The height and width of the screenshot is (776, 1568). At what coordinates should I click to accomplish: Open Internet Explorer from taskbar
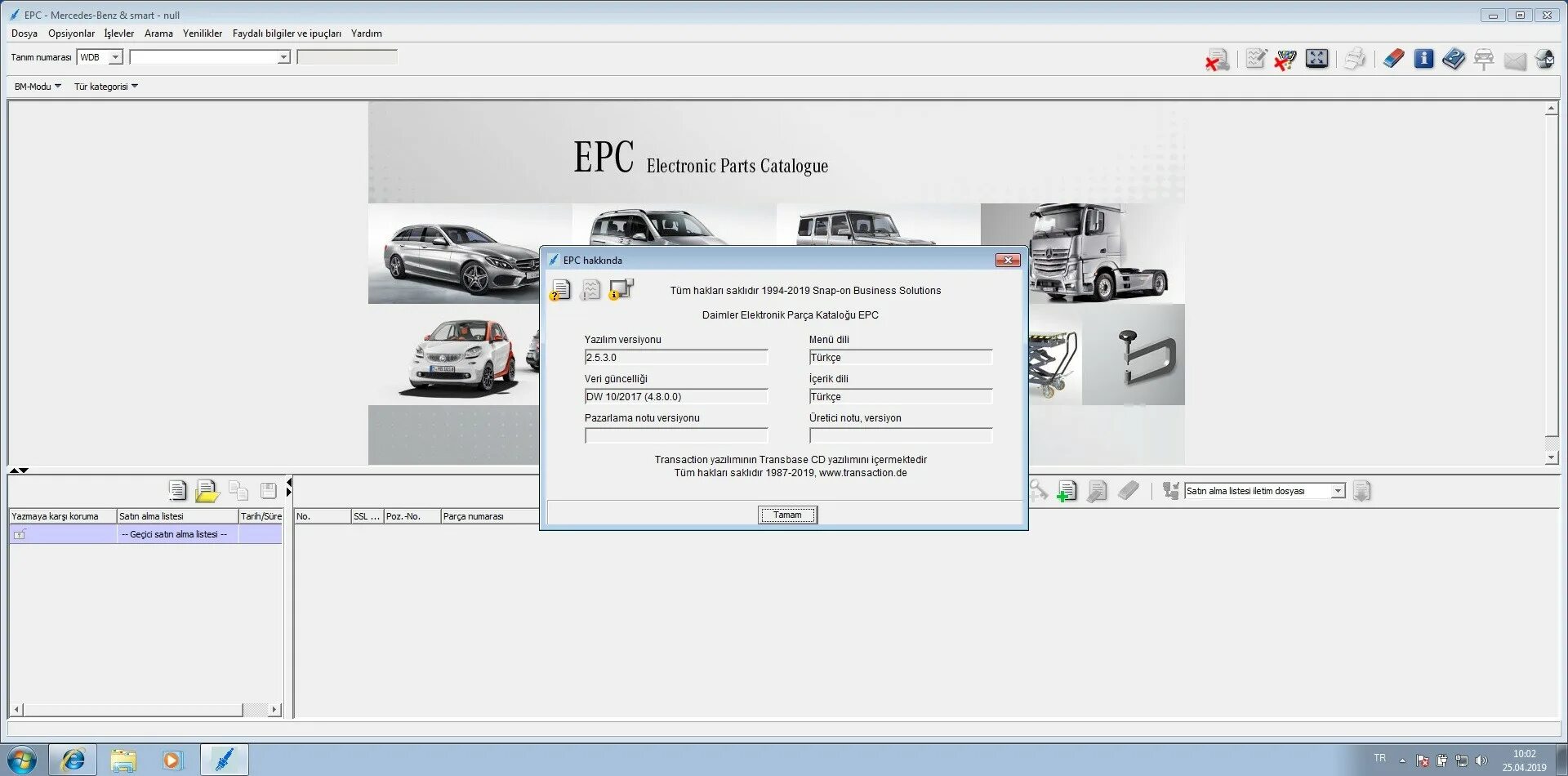(73, 760)
